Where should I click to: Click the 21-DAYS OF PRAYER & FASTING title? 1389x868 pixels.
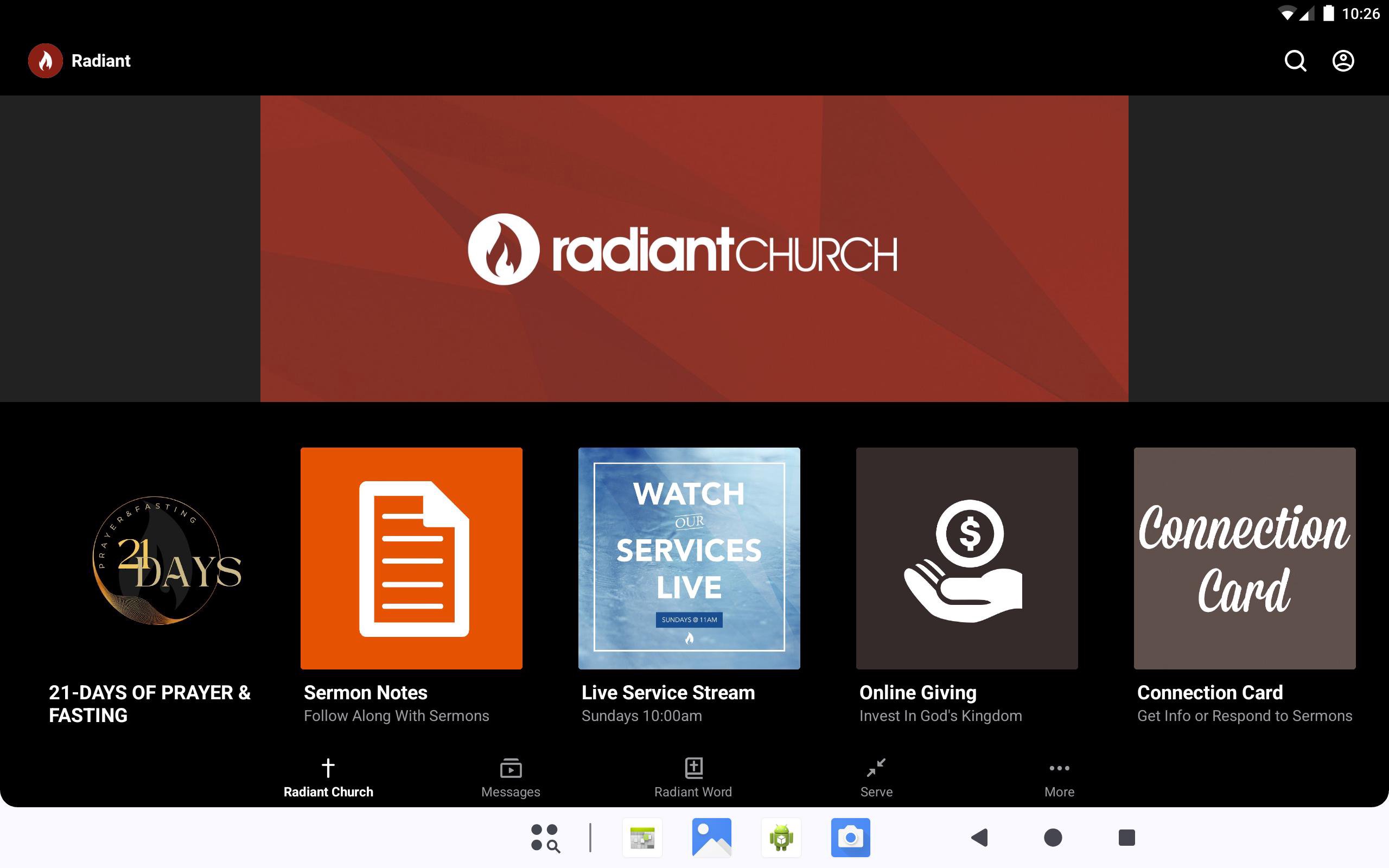149,703
